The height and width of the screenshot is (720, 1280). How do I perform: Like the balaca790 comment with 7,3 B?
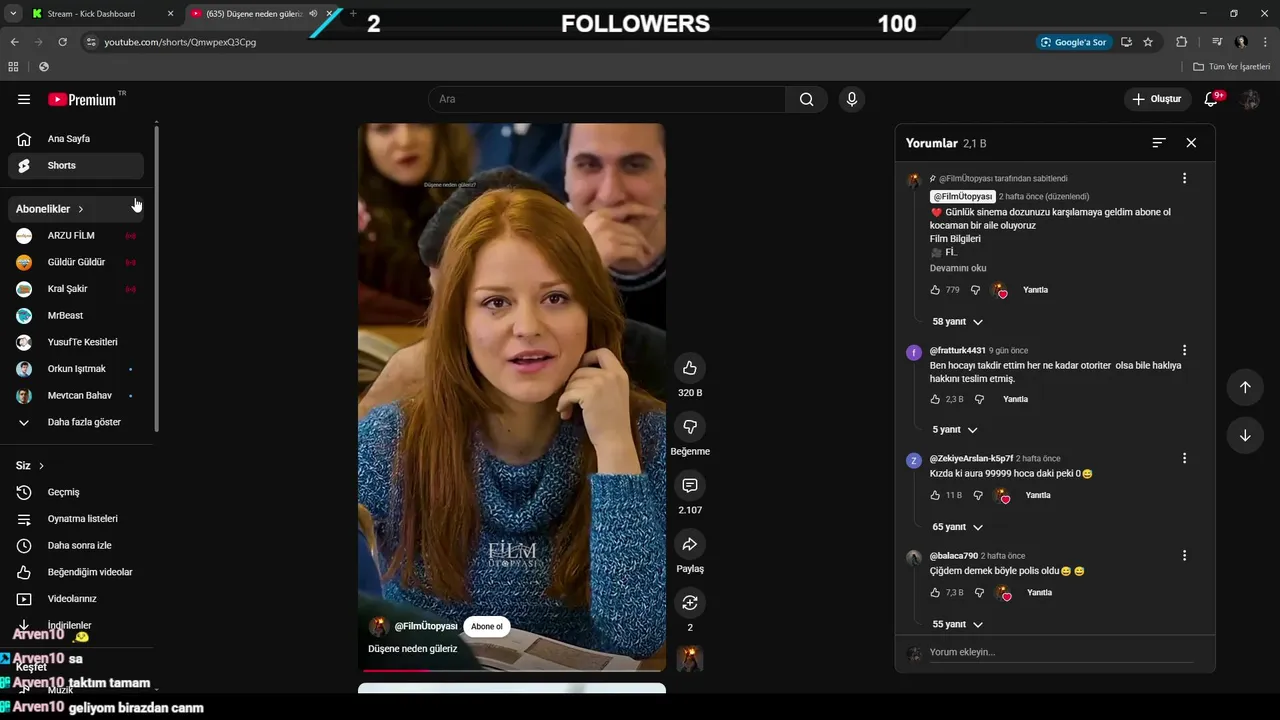(x=935, y=592)
